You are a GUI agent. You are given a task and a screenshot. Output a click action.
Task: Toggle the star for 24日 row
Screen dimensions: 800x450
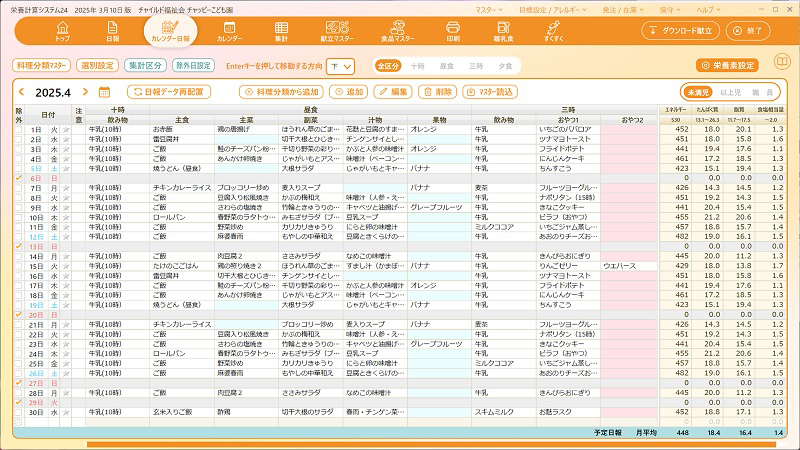pyautogui.click(x=66, y=354)
